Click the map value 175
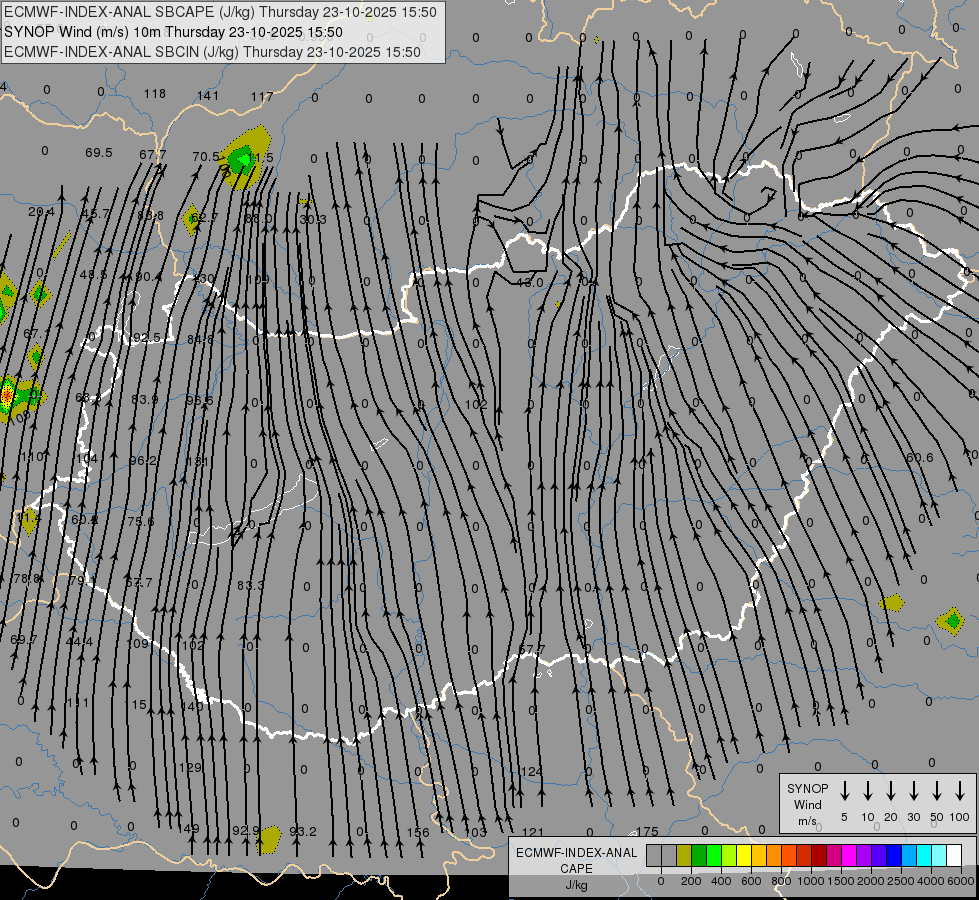Viewport: 979px width, 900px height. 647,832
